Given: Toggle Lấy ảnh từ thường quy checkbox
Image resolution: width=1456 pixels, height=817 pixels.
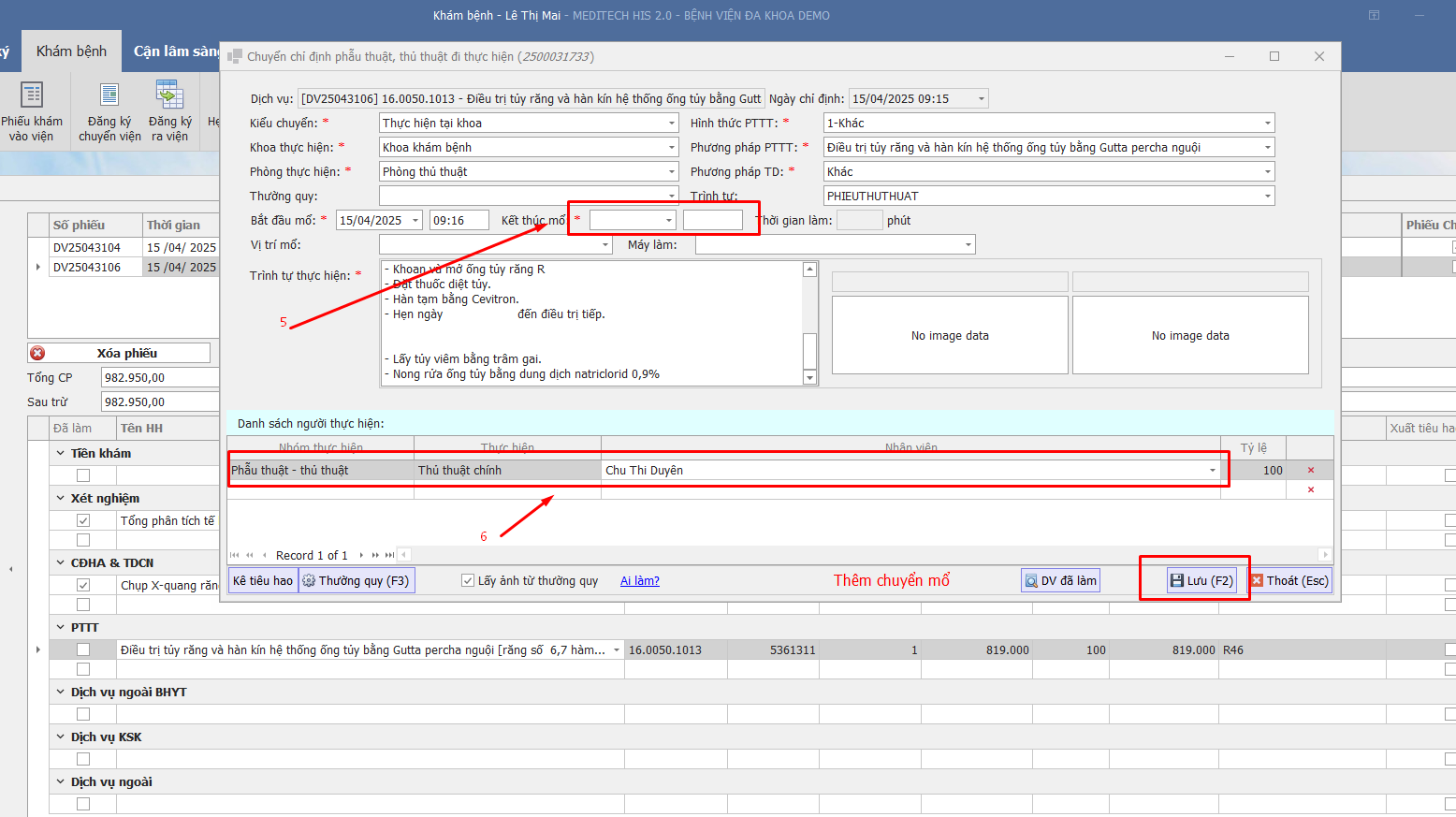Looking at the screenshot, I should click(x=468, y=580).
